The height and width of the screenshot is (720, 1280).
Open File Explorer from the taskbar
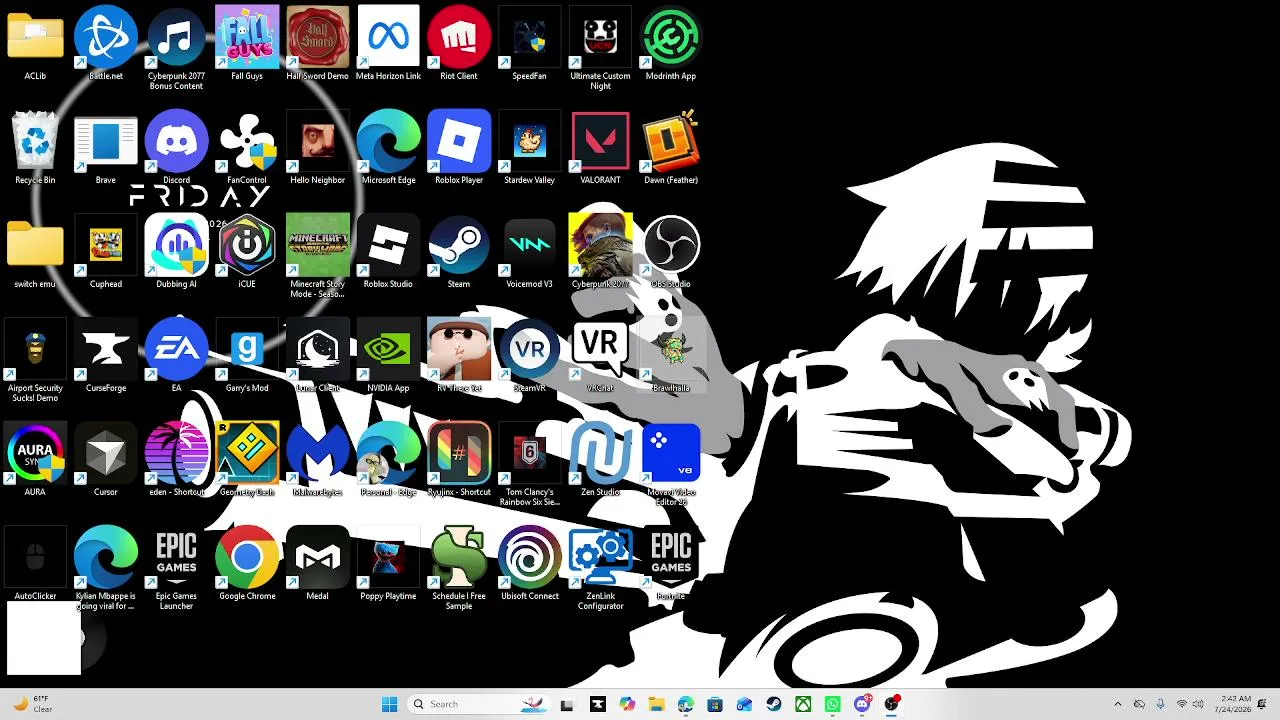click(656, 704)
